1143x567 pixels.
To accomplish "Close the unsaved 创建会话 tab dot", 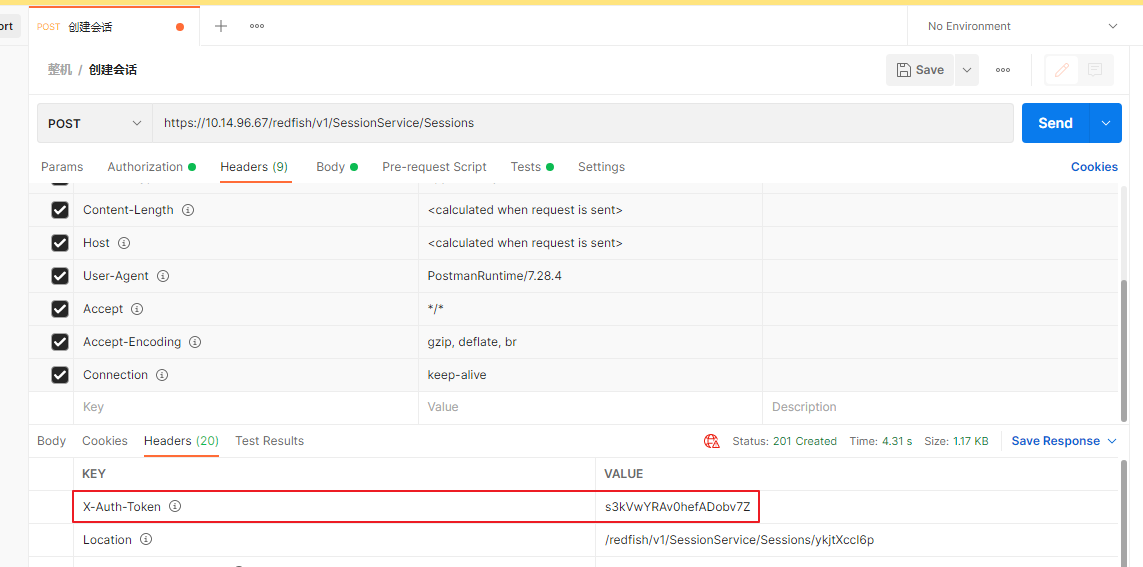I will click(180, 27).
